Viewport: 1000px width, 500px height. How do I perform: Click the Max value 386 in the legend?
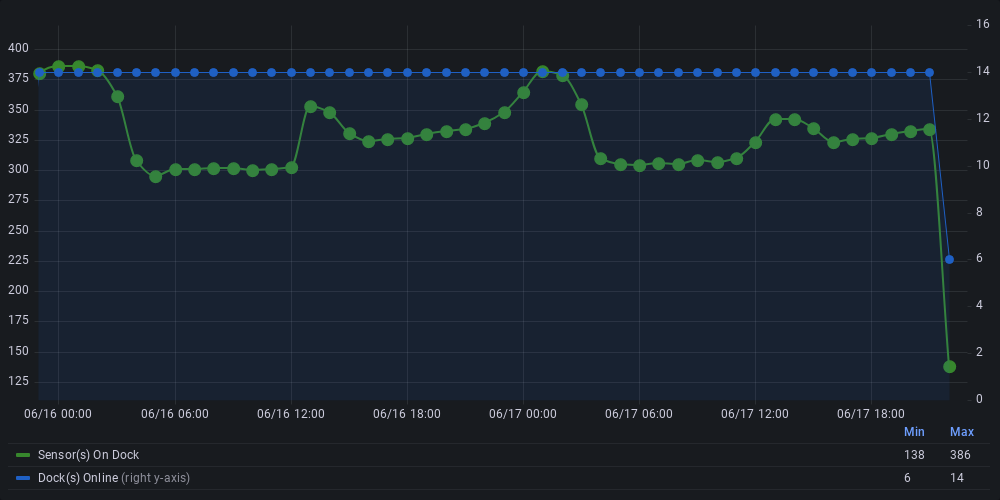tap(961, 455)
